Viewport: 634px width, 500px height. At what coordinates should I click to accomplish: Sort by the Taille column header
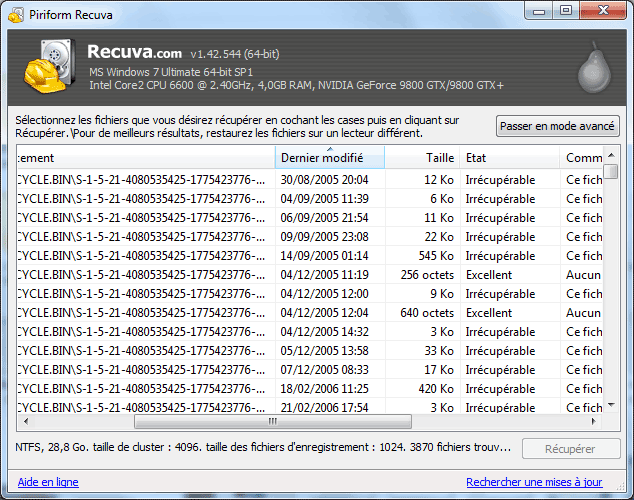tap(422, 158)
